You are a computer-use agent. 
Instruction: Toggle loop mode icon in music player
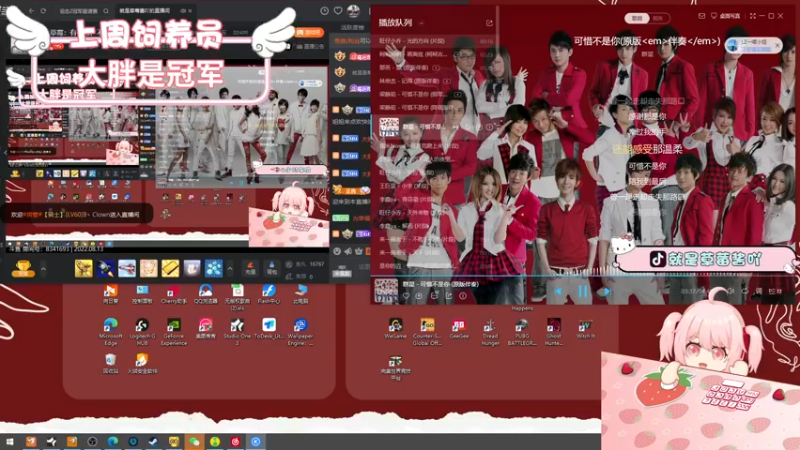pos(745,291)
